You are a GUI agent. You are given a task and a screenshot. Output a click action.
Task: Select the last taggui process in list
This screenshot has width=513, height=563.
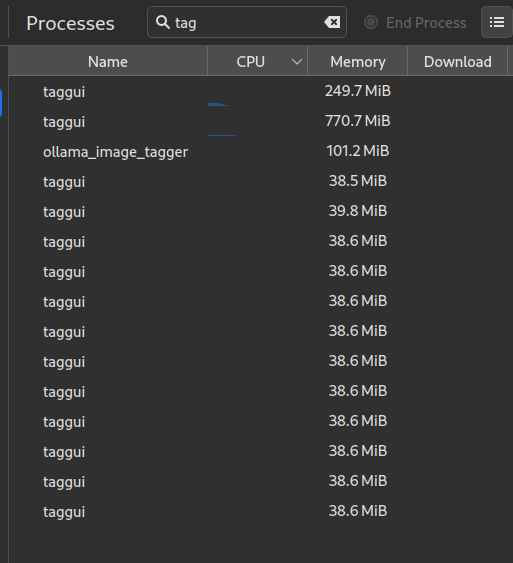click(261, 511)
